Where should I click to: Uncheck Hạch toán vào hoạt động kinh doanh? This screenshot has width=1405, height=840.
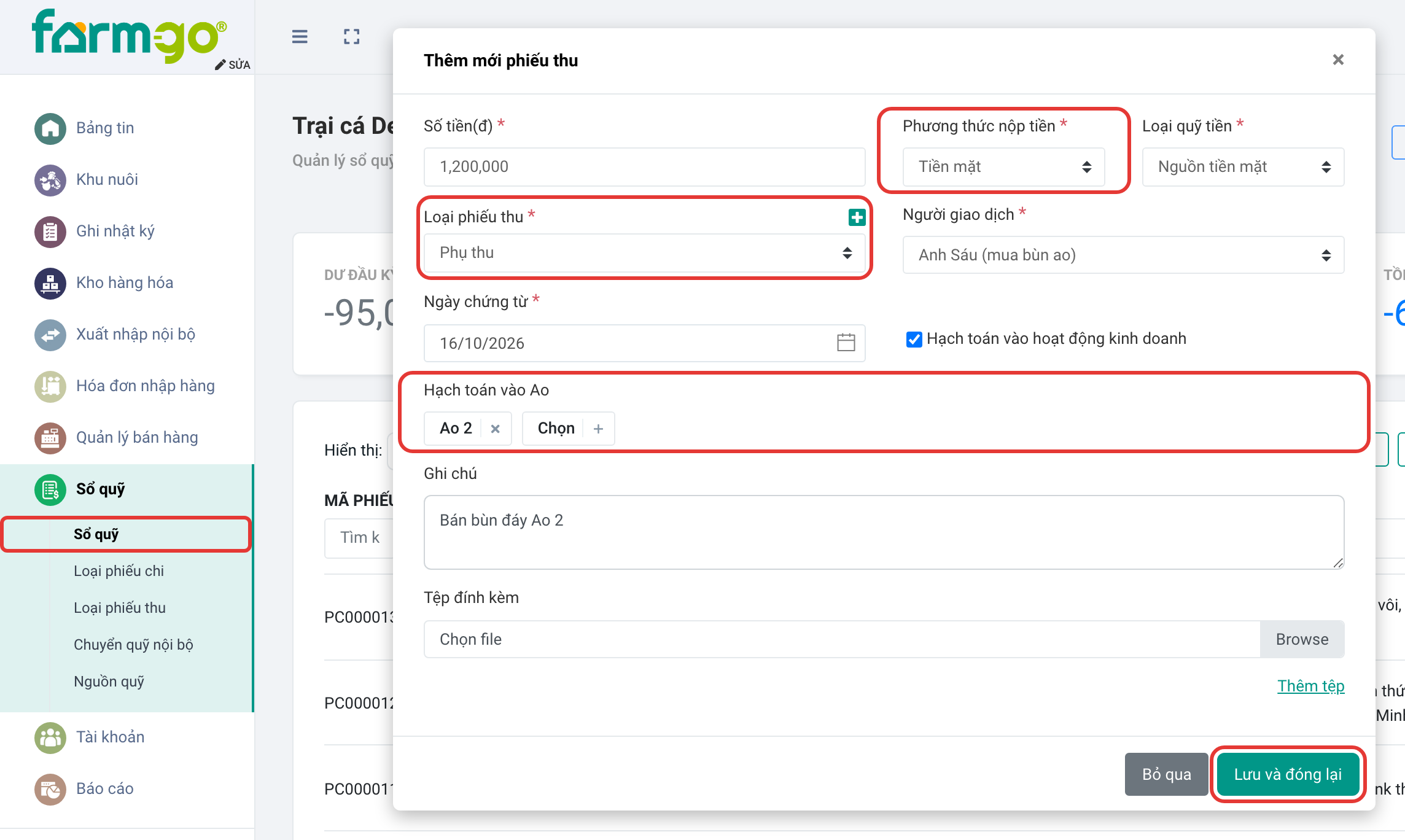(x=914, y=339)
